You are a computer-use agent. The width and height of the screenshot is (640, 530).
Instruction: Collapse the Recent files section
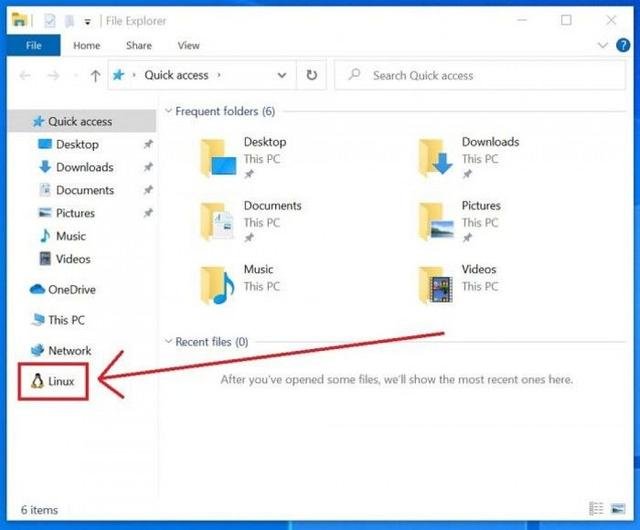(x=166, y=342)
